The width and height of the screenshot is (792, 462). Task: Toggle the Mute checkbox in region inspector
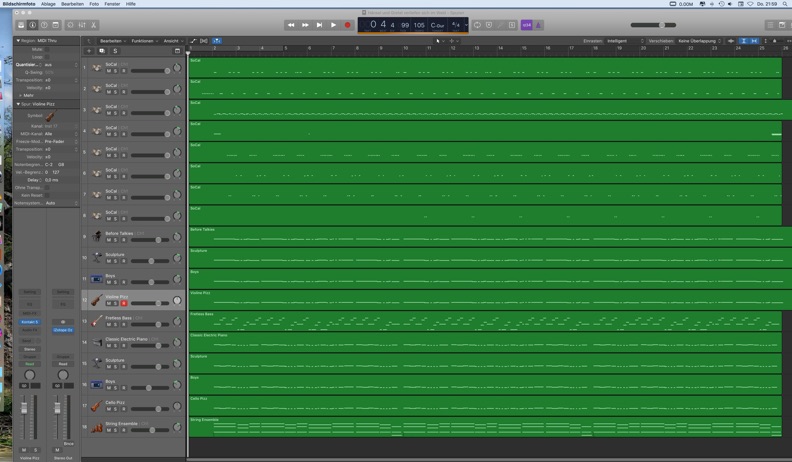tap(47, 49)
